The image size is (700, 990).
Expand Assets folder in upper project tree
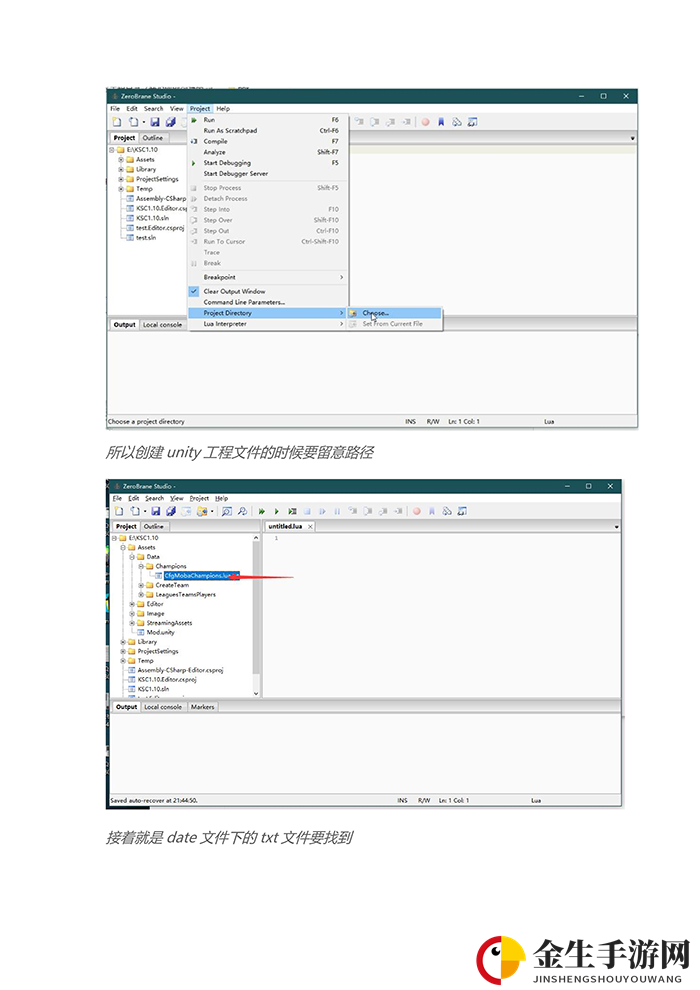121,160
